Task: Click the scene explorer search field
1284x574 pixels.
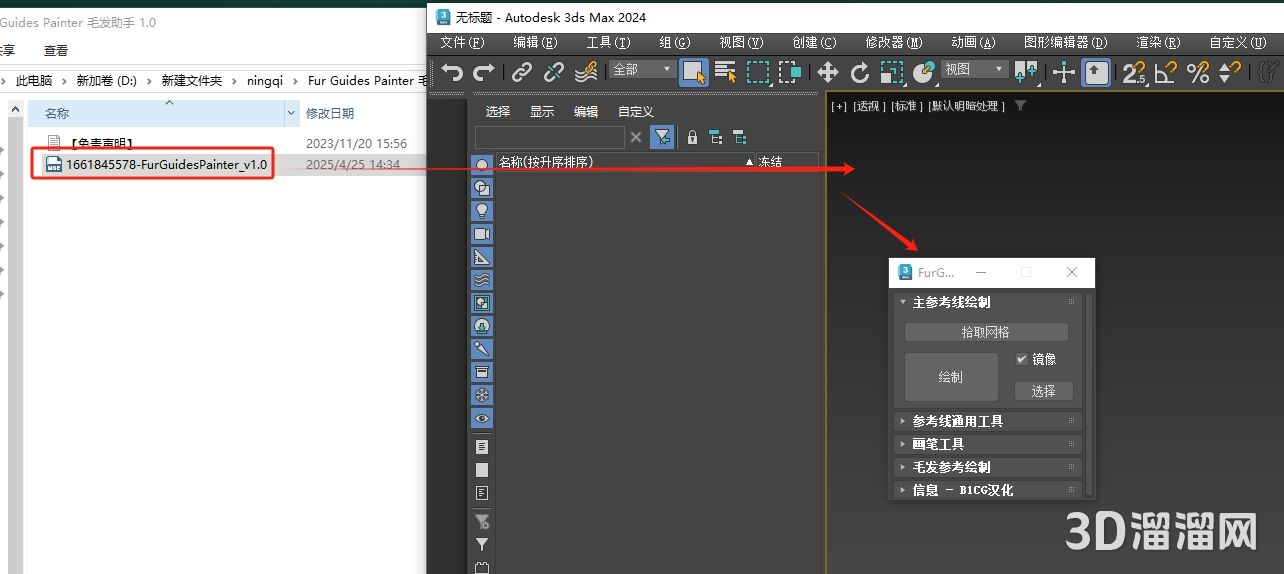Action: (x=549, y=138)
